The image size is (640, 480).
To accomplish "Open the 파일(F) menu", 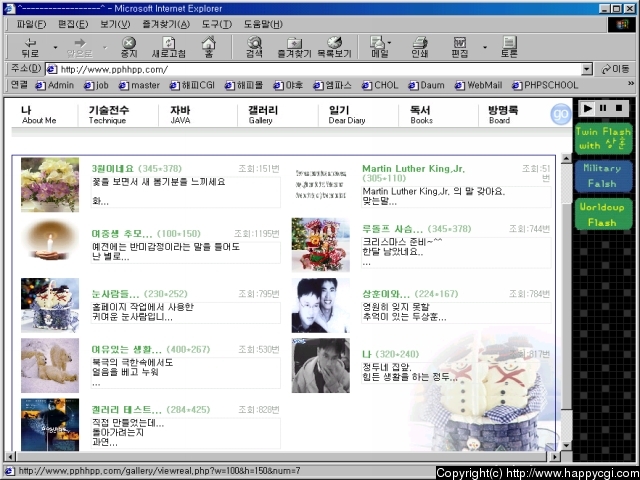I will [x=31, y=24].
